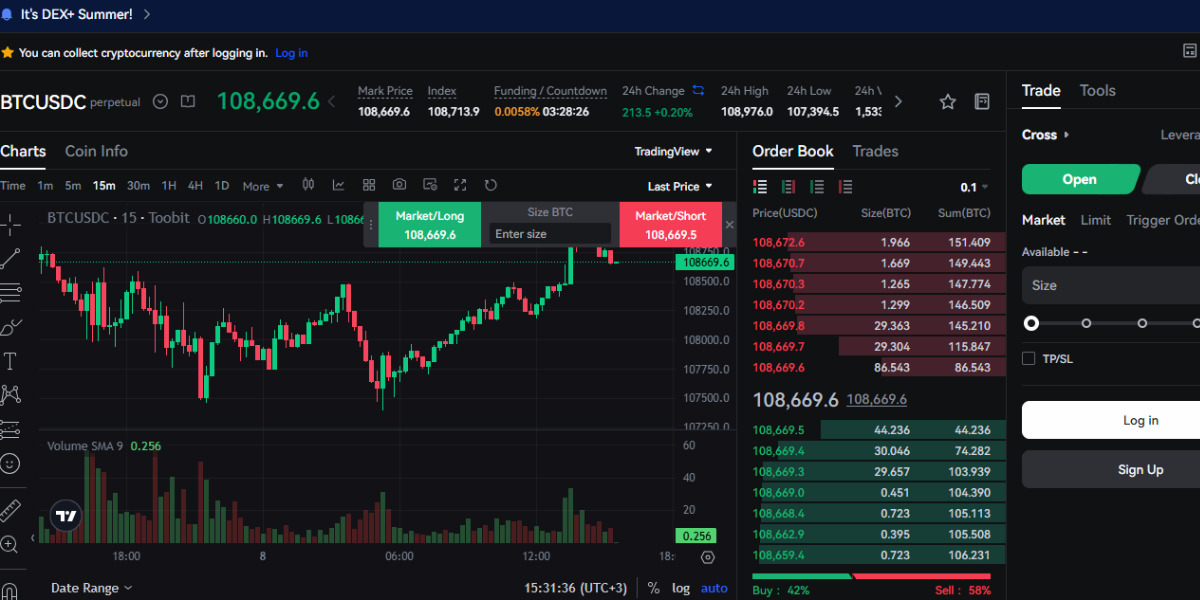Select the Market/Long buy button
The height and width of the screenshot is (600, 1200).
pyautogui.click(x=429, y=224)
